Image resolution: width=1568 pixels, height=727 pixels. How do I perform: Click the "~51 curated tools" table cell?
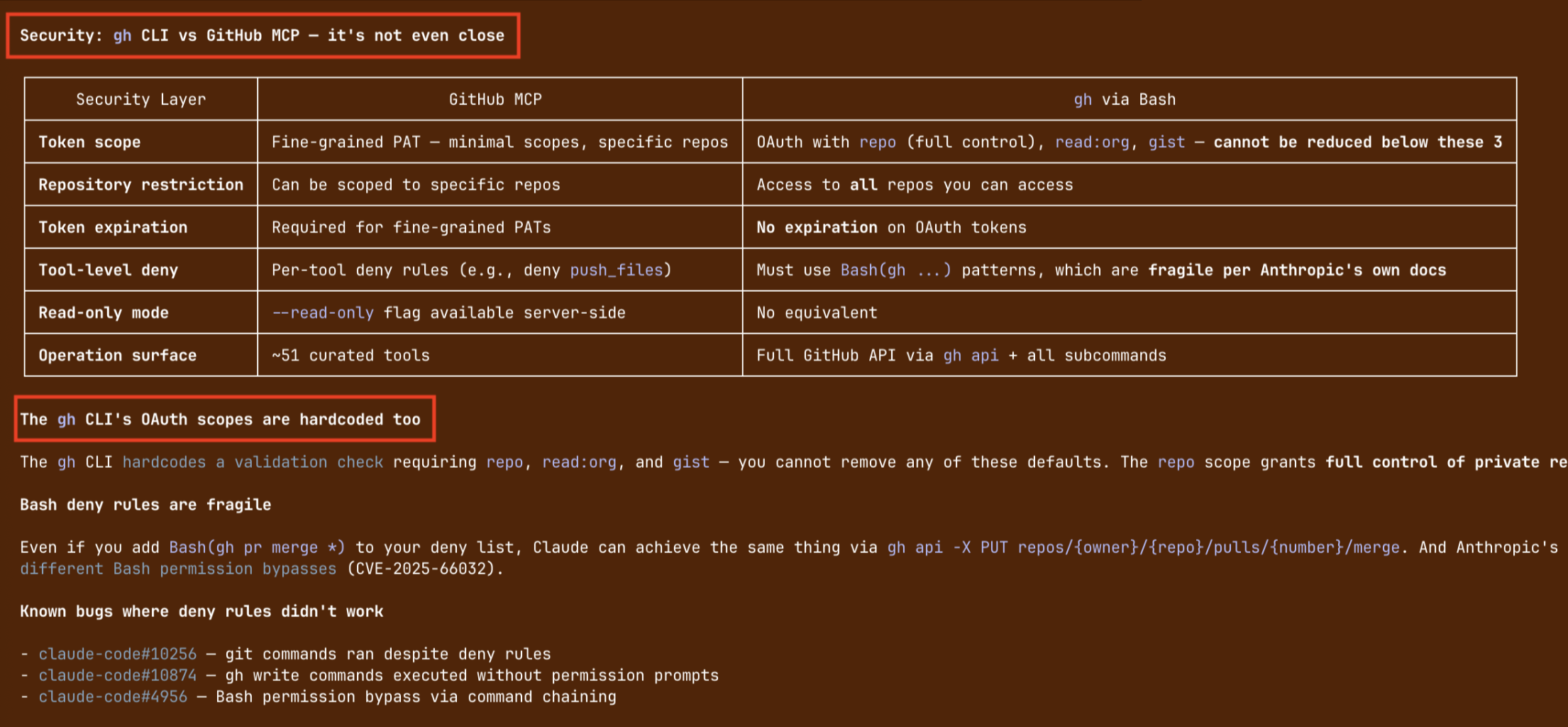click(350, 355)
